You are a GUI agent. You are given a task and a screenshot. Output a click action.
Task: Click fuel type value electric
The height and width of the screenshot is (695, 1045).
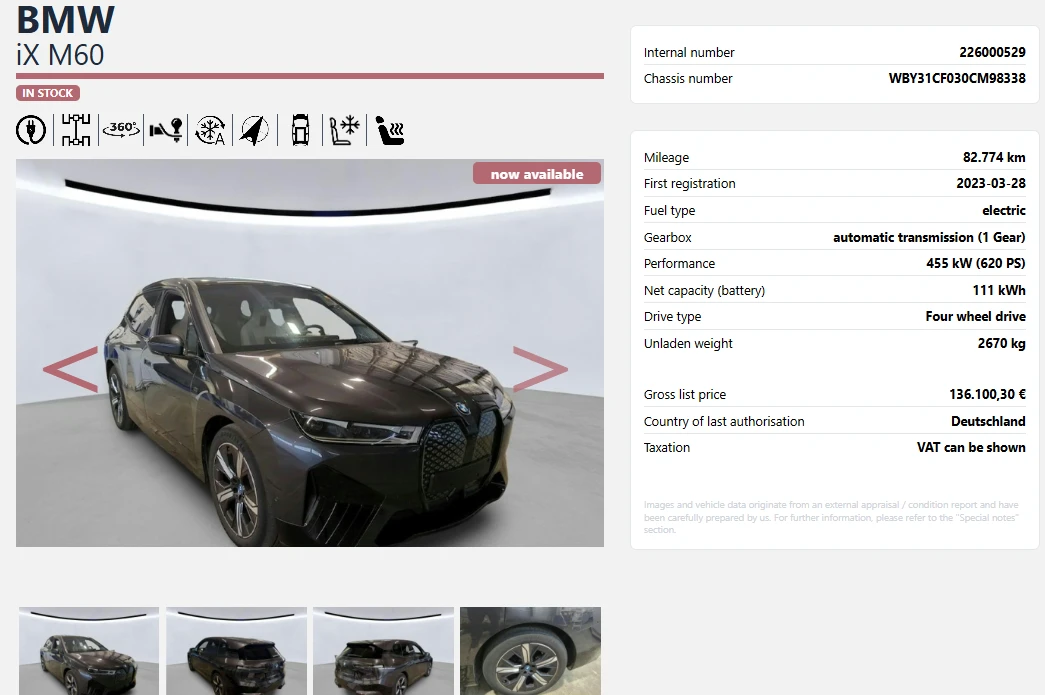[1004, 210]
